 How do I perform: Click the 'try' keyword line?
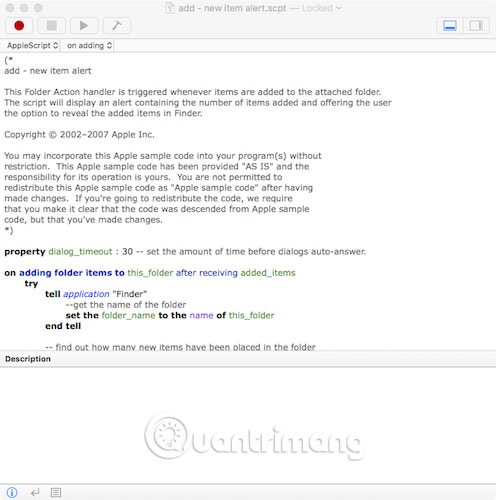tap(31, 284)
